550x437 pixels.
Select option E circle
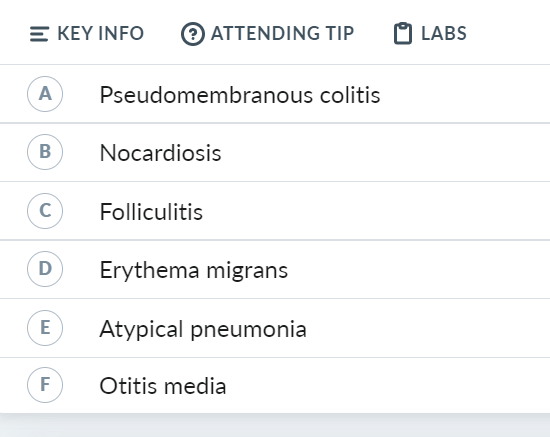pos(45,328)
